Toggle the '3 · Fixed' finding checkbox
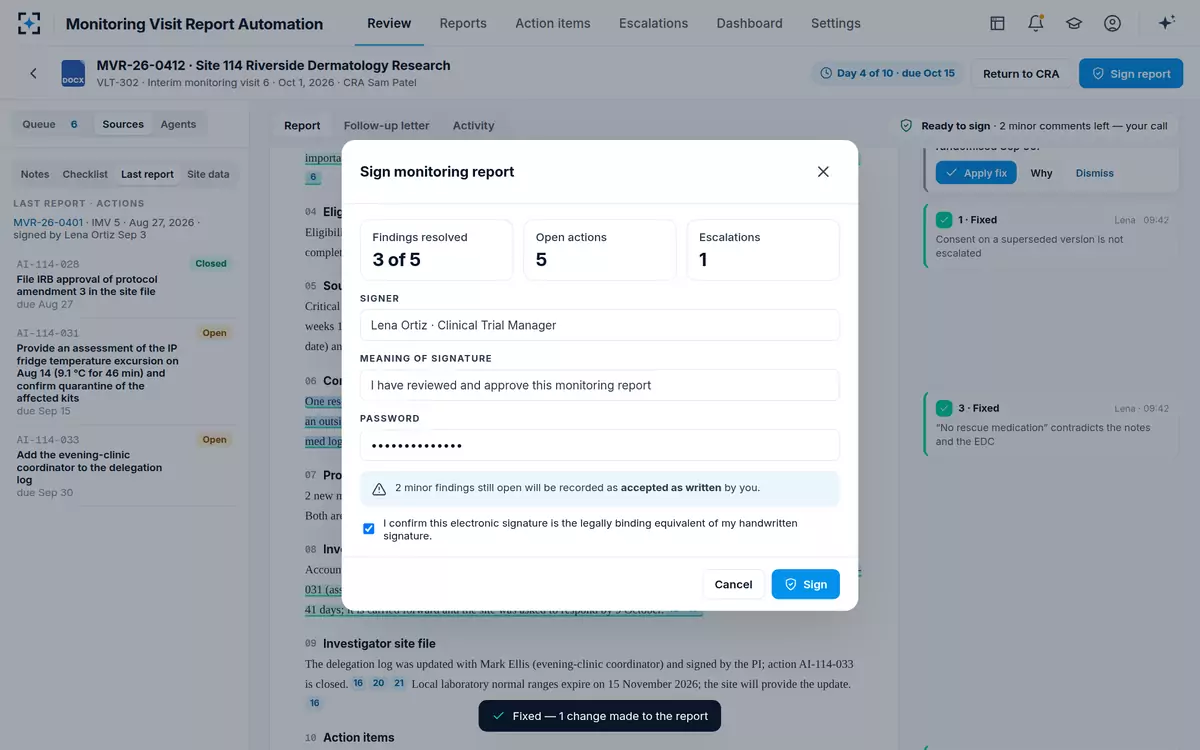The image size is (1200, 750). click(944, 408)
